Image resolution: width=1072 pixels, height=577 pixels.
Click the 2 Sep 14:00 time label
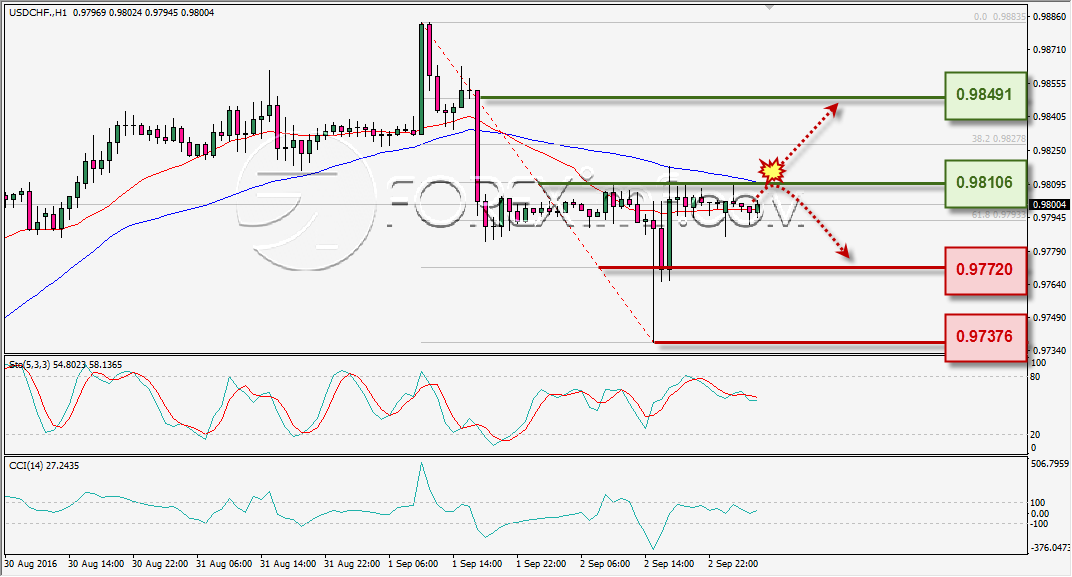669,564
